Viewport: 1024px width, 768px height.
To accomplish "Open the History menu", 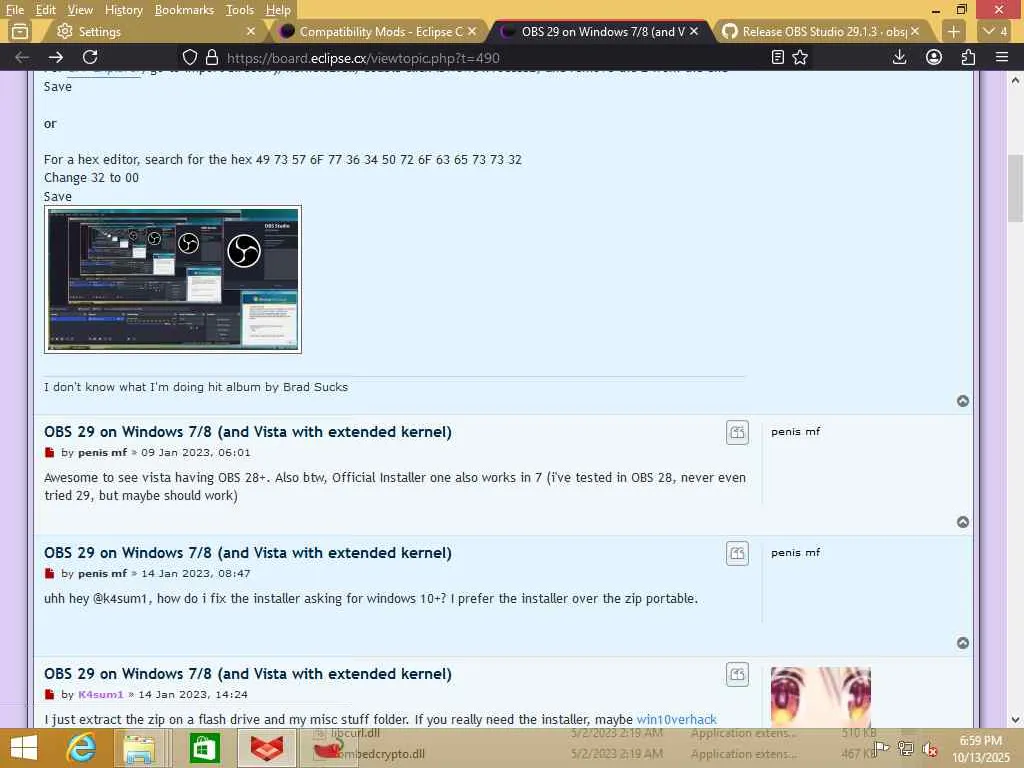I will [123, 10].
